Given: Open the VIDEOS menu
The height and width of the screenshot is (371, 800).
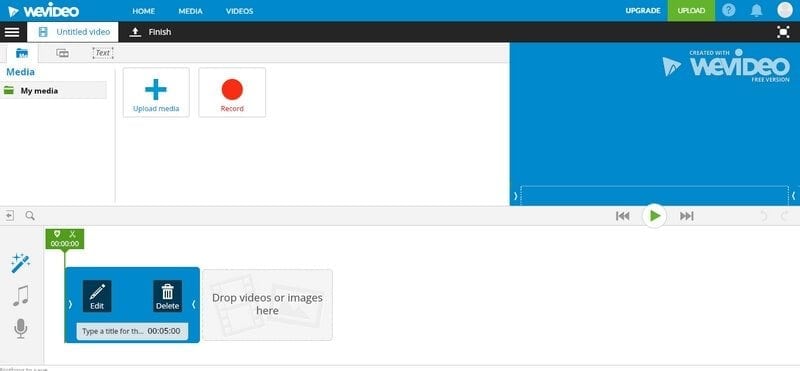Looking at the screenshot, I should coord(239,11).
